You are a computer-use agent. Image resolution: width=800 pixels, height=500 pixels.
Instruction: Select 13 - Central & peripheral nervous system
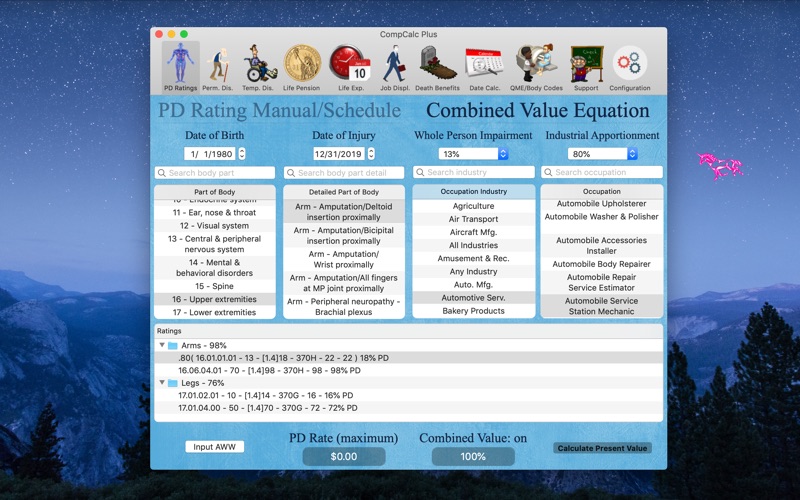click(x=214, y=244)
